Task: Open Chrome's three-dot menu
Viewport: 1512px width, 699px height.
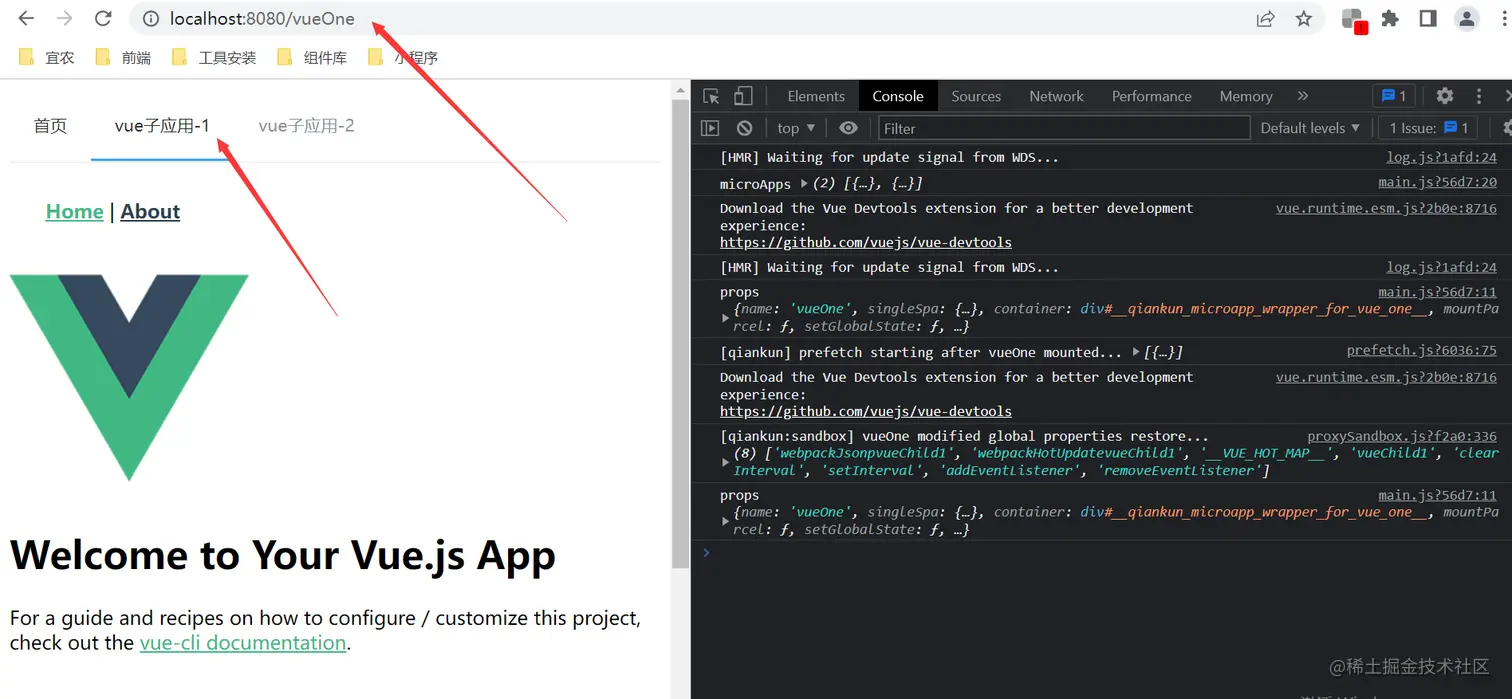Action: point(1503,18)
